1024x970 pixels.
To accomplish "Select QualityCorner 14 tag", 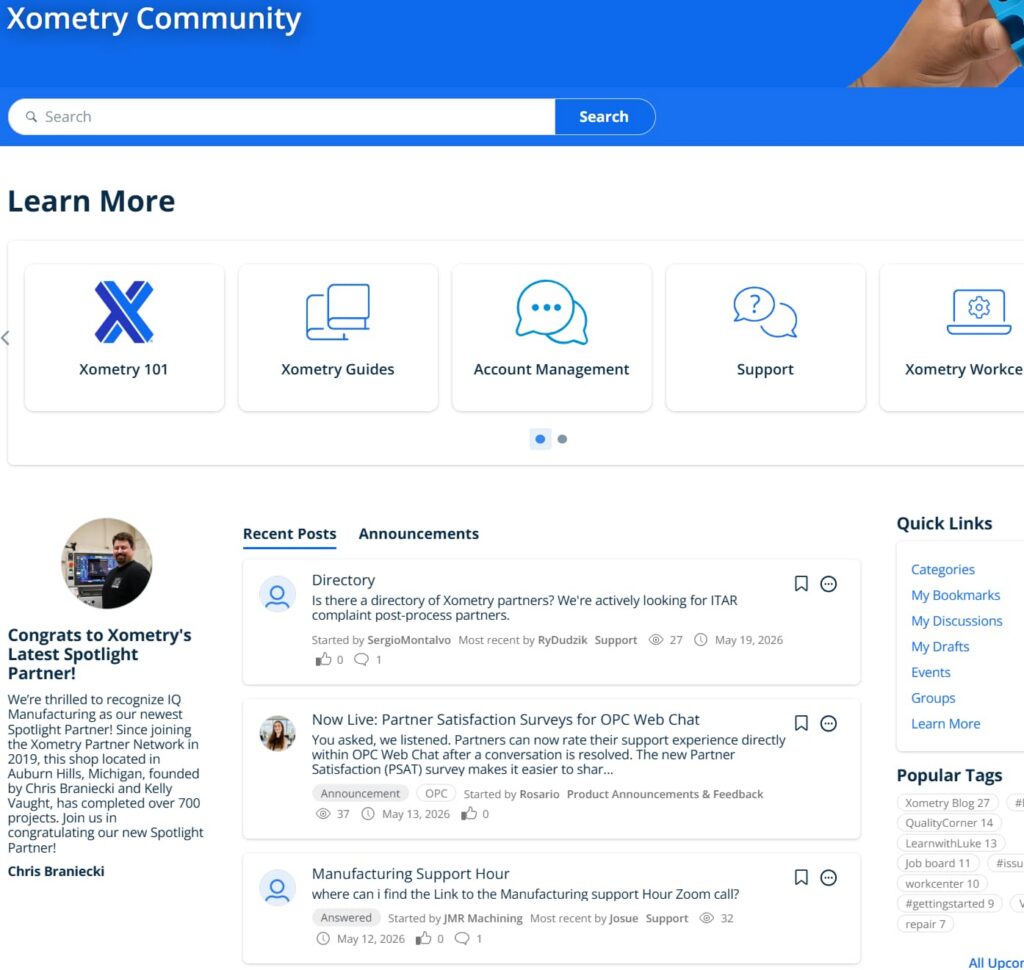I will [x=949, y=823].
